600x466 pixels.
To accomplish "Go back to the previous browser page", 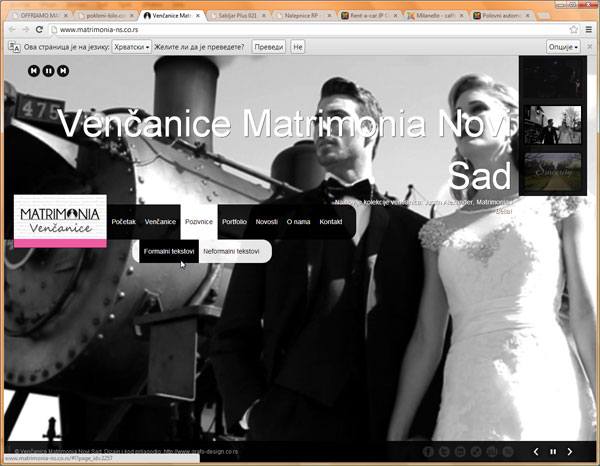I will (x=12, y=29).
